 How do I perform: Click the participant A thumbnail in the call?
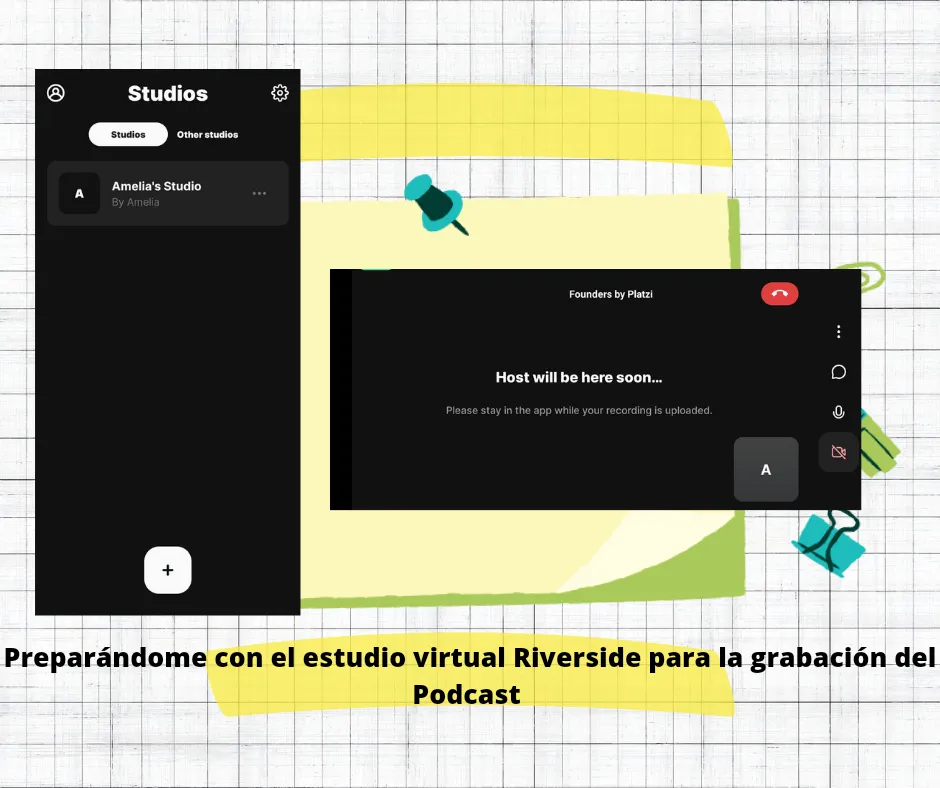pos(766,470)
